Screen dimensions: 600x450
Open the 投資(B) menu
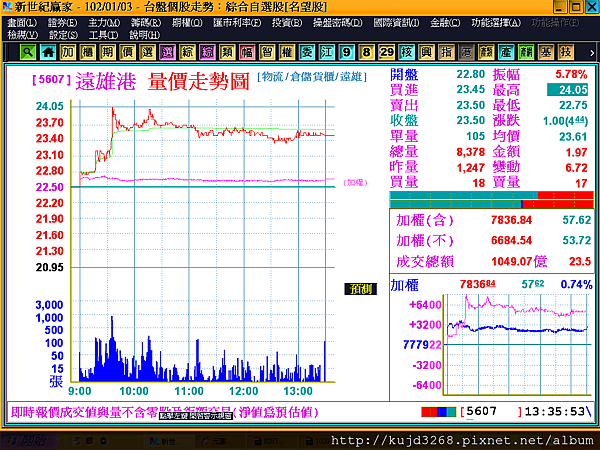tap(287, 23)
